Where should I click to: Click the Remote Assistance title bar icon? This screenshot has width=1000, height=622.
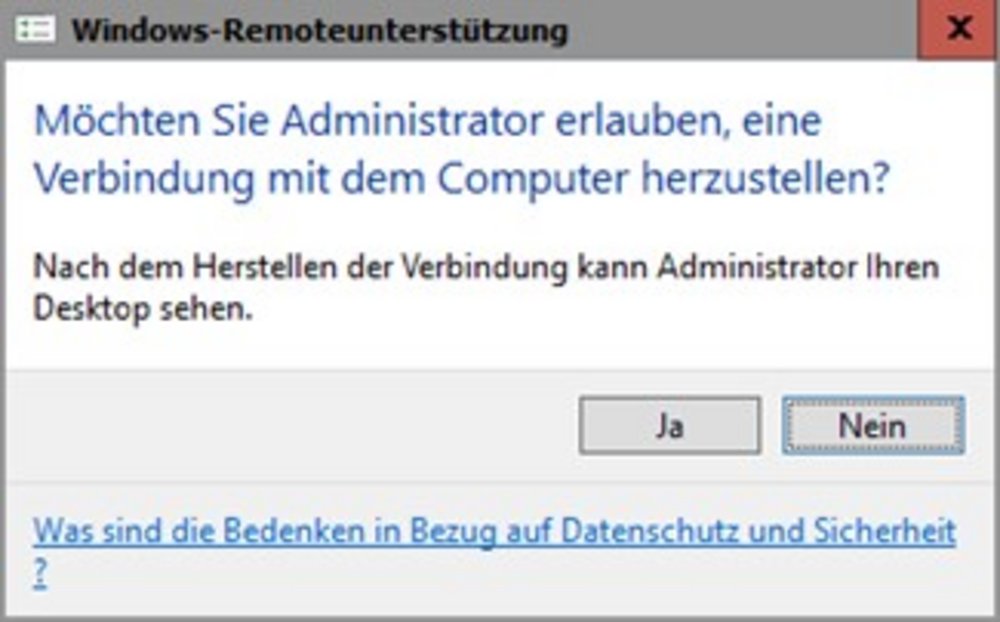coord(37,28)
